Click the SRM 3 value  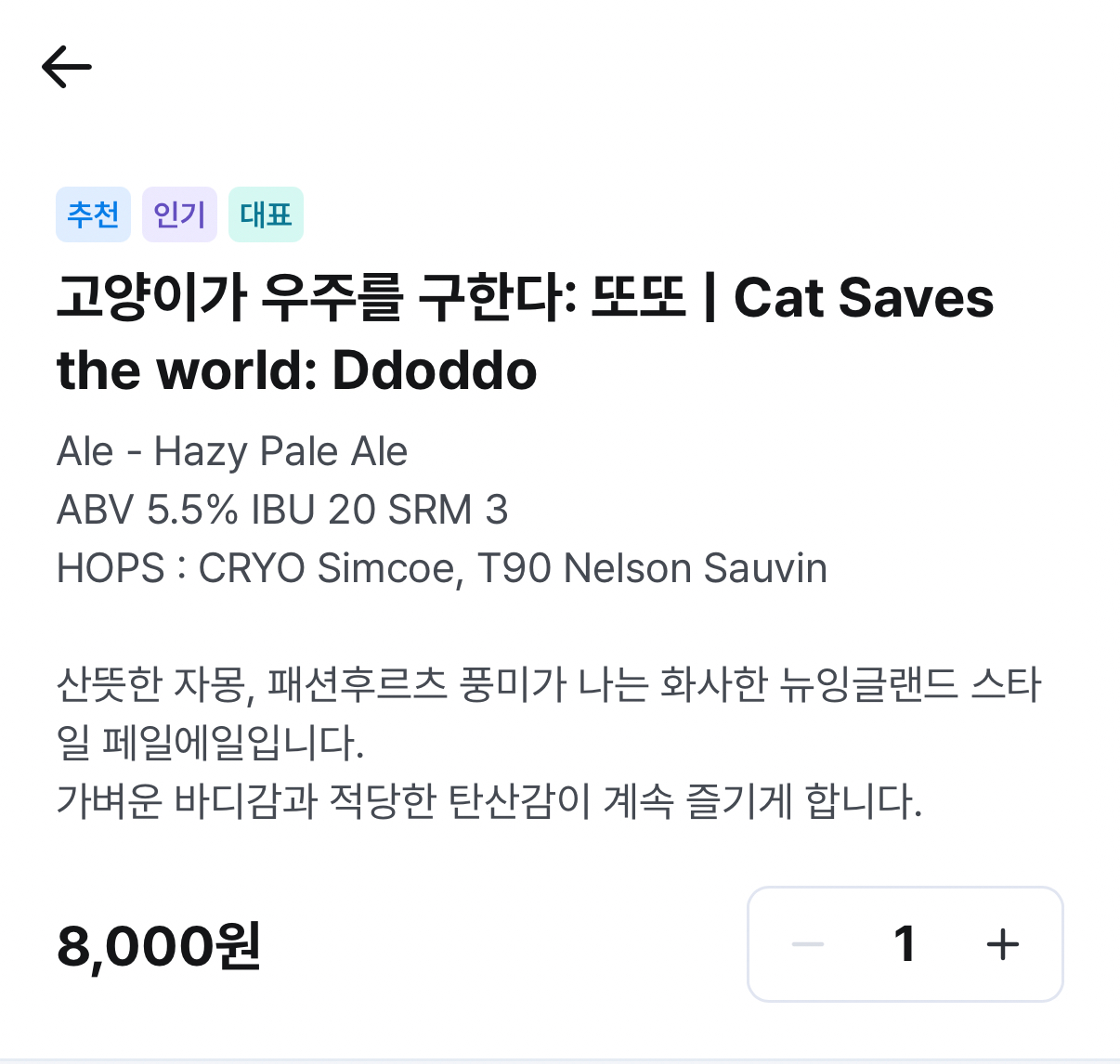[x=448, y=510]
